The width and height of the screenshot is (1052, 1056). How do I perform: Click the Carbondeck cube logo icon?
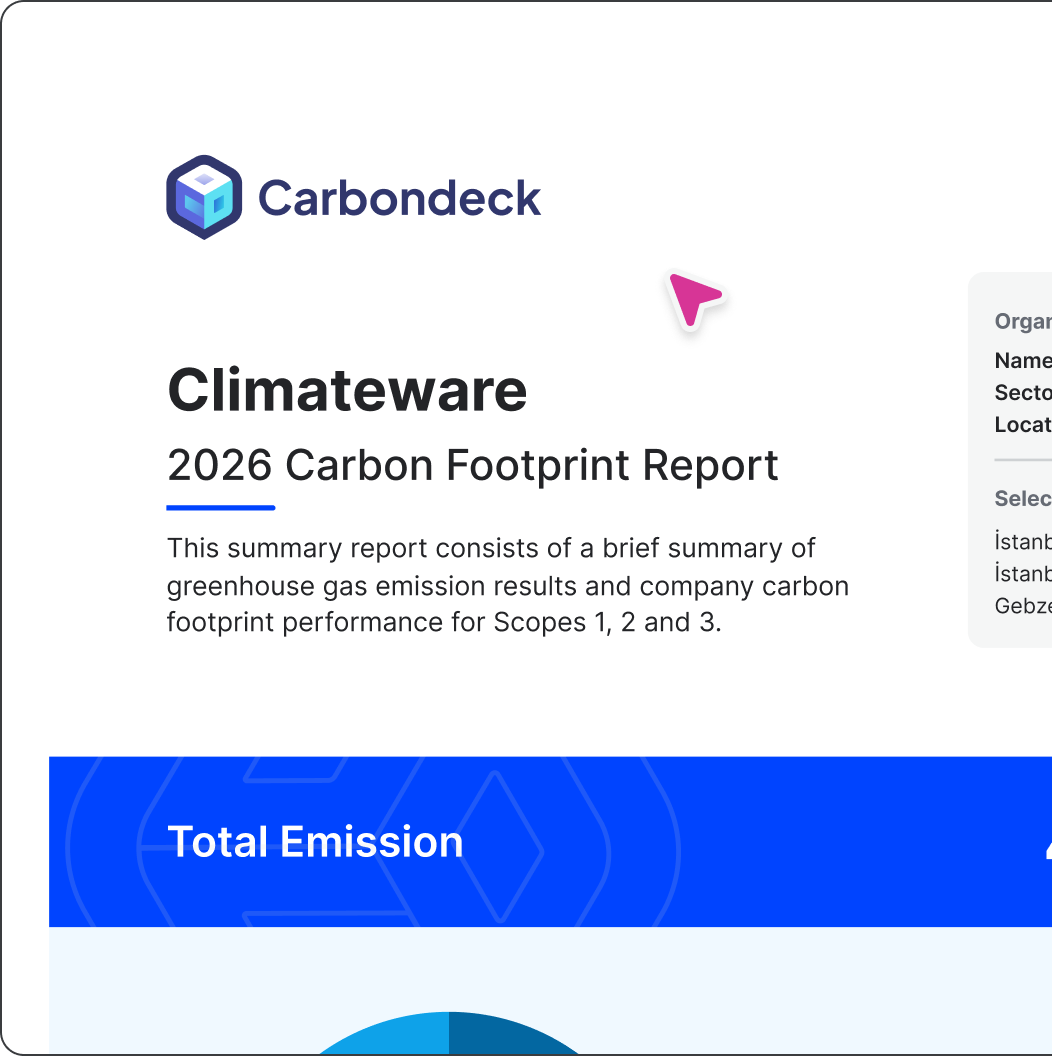click(x=204, y=197)
